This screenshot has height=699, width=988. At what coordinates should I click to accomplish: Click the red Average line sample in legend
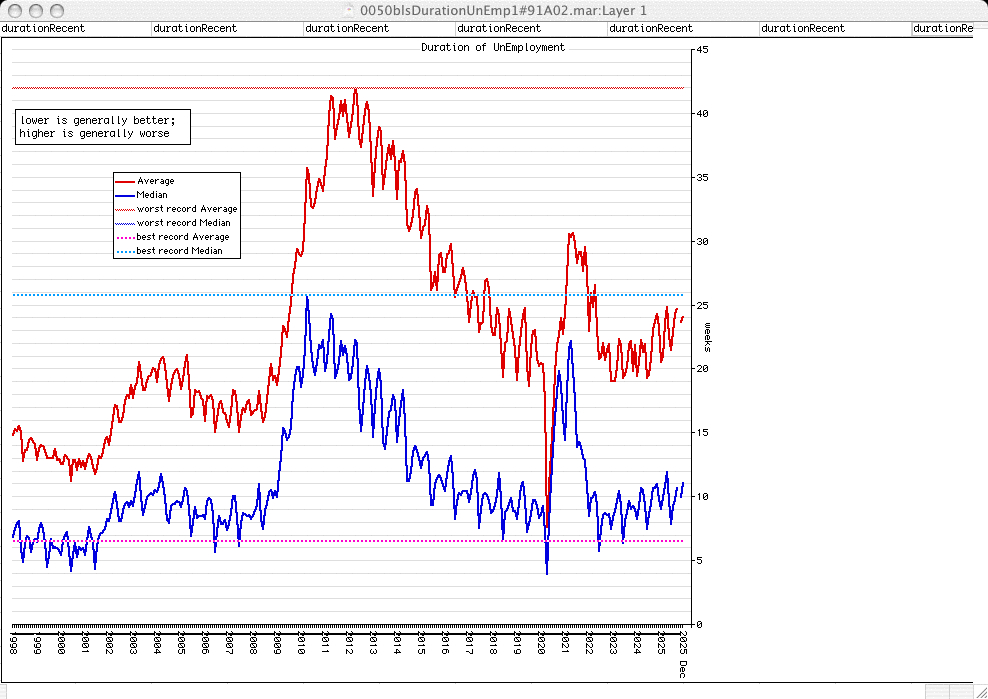(126, 181)
